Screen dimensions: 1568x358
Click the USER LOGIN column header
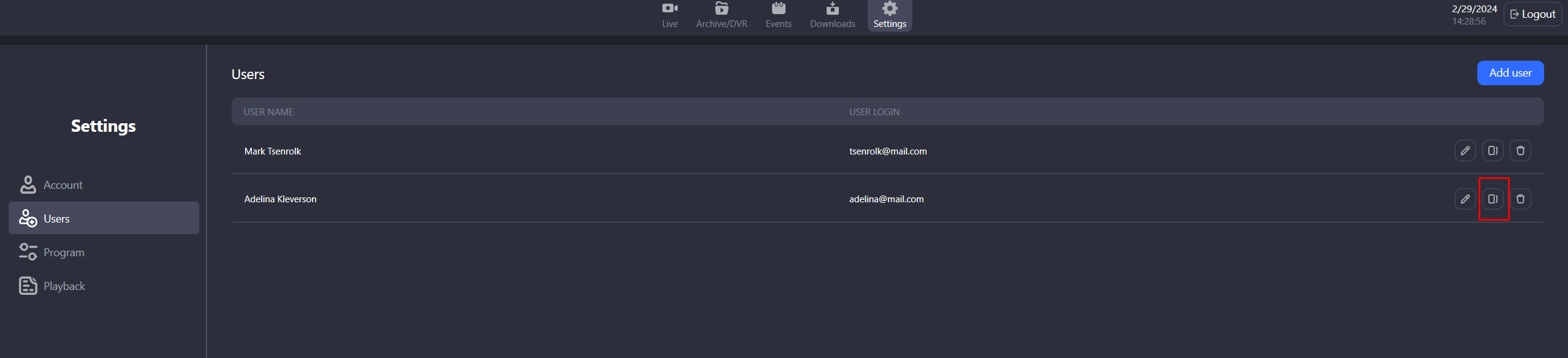874,112
